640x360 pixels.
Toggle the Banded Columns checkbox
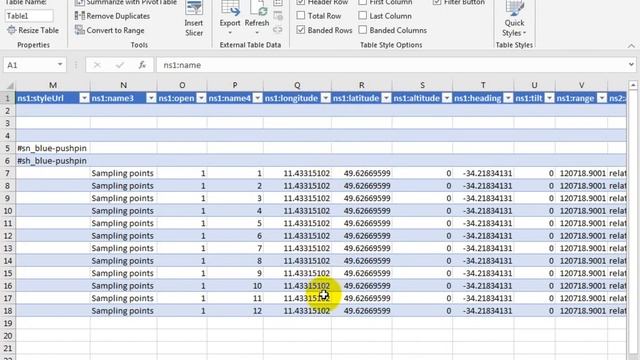click(x=362, y=30)
